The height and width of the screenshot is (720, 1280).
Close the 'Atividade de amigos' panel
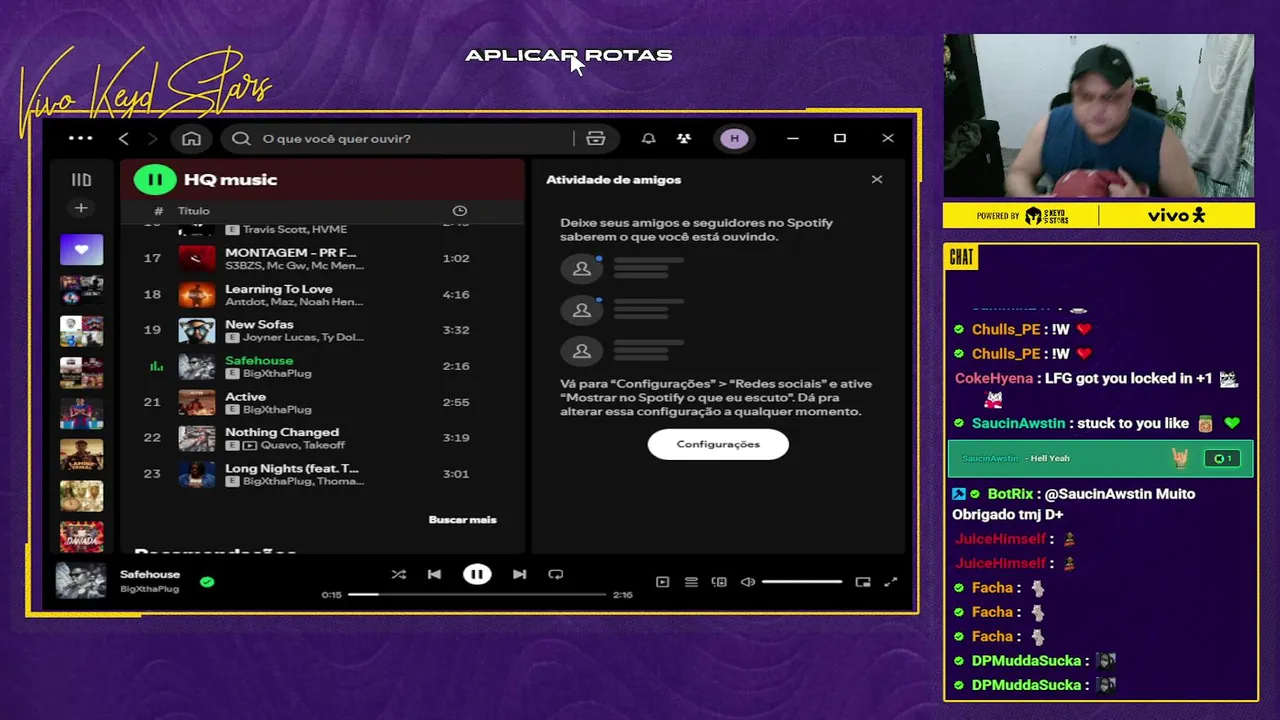click(x=877, y=180)
